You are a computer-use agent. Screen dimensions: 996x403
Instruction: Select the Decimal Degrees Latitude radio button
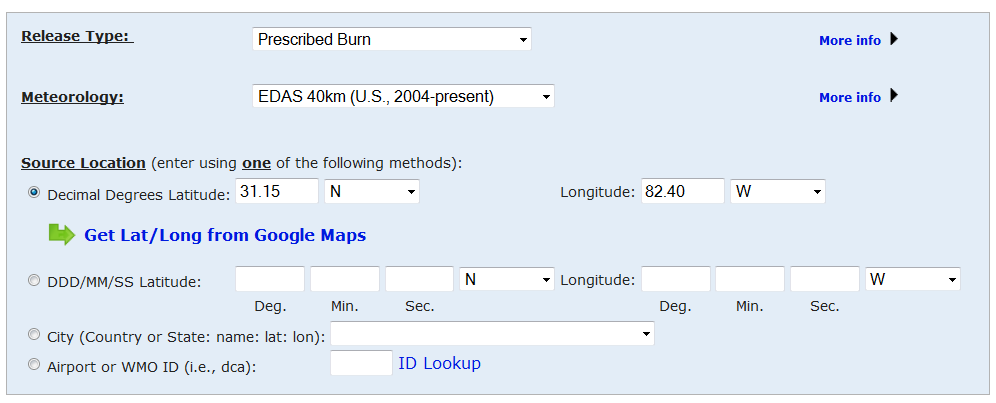34,193
